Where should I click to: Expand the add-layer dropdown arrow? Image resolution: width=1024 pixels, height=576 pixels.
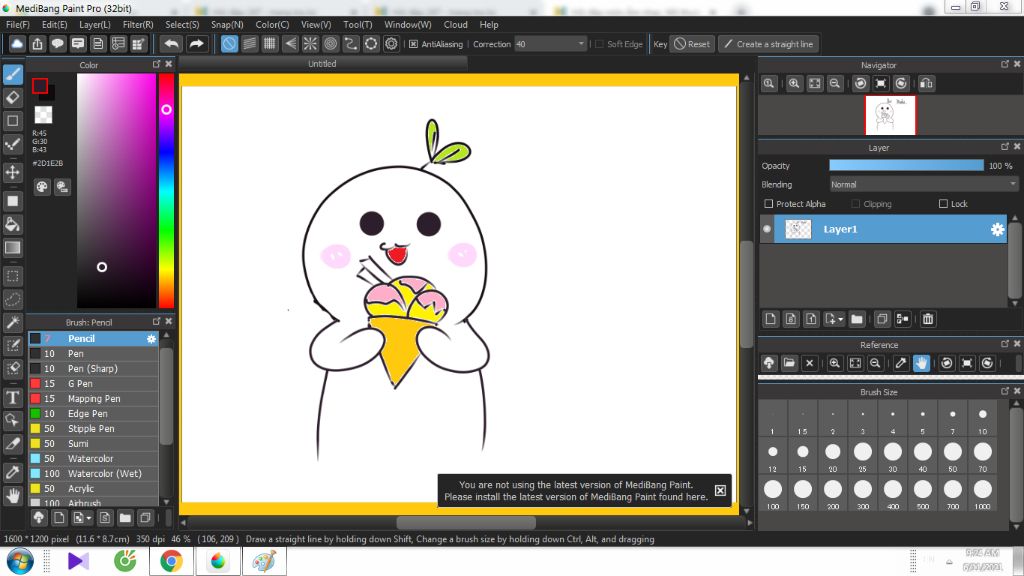tap(840, 319)
